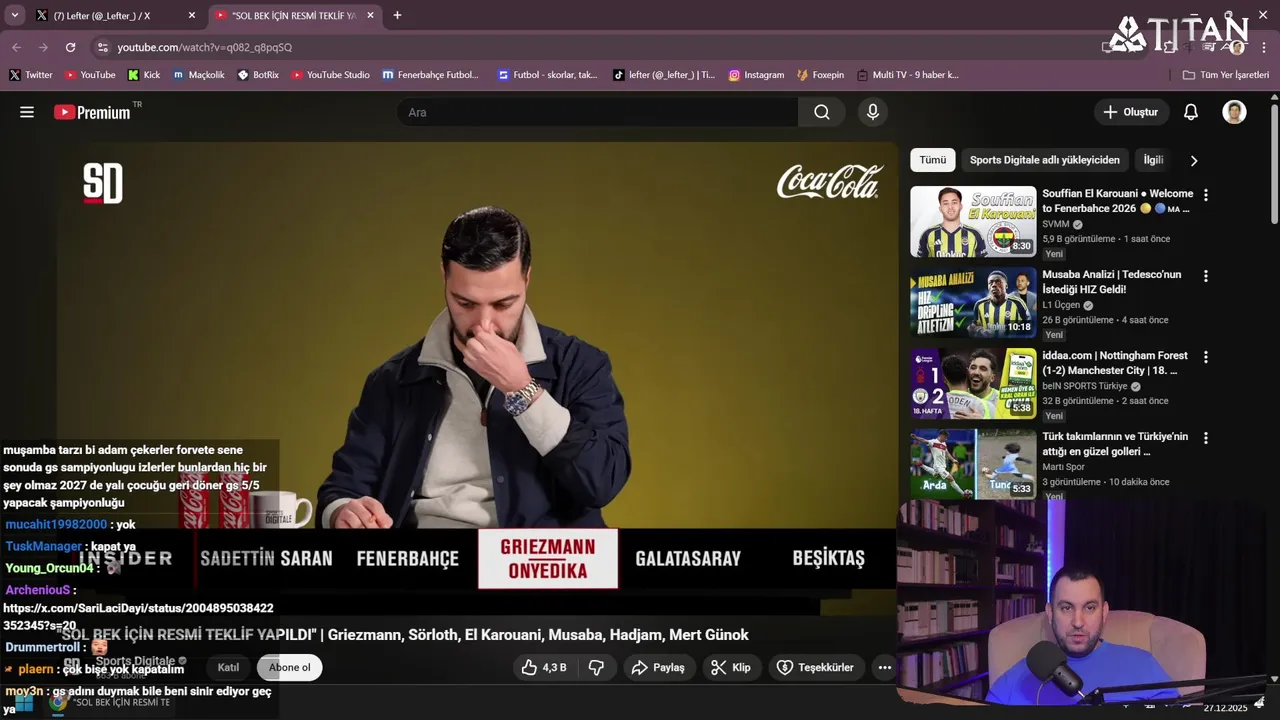The width and height of the screenshot is (1280, 720).
Task: Open the more actions three-dot button under the video
Action: click(x=884, y=667)
